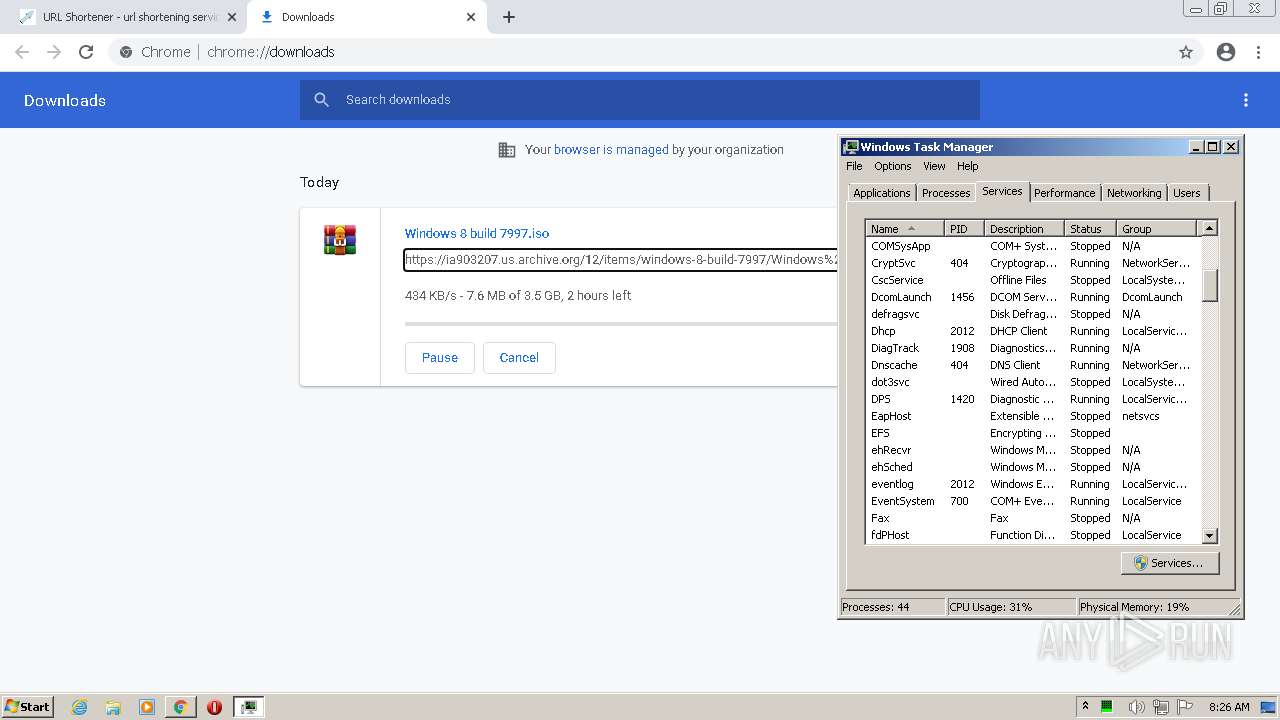
Task: Click the taskbar clock showing 8:26 AM
Action: [1229, 707]
